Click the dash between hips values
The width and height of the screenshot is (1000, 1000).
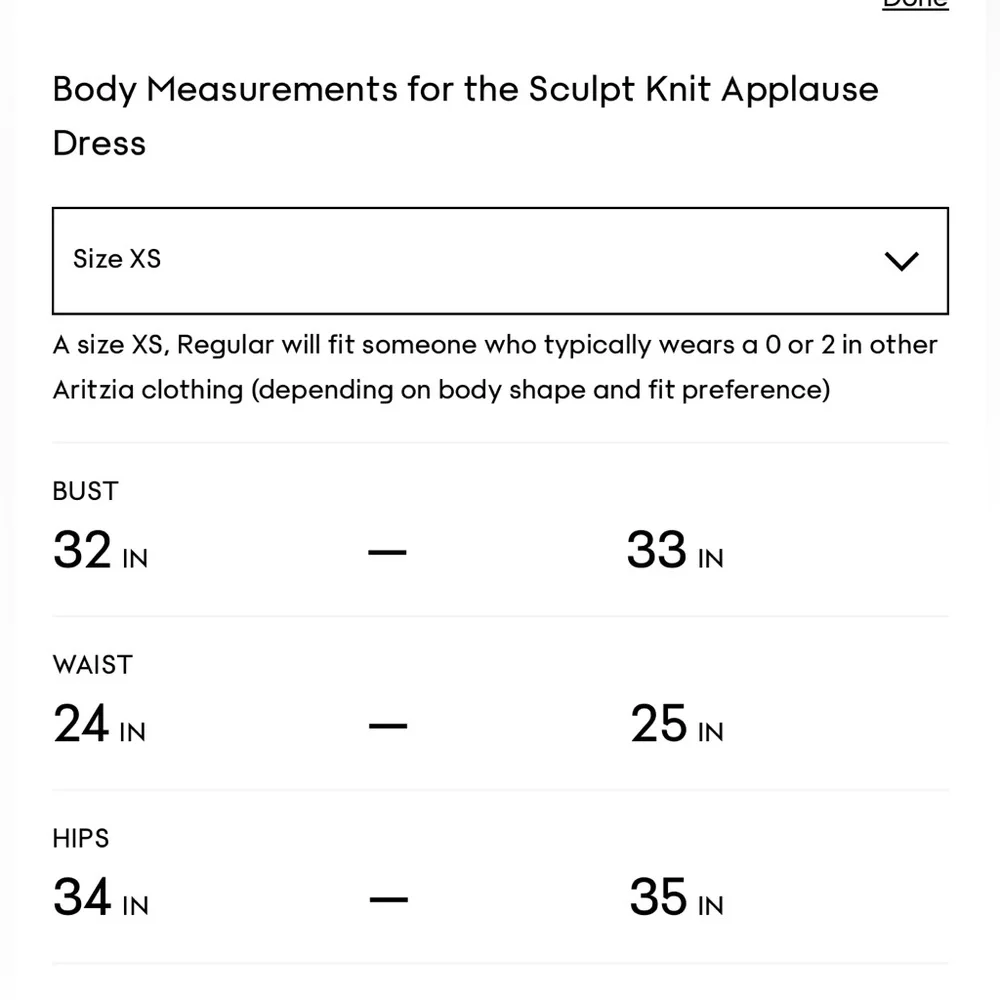pyautogui.click(x=387, y=898)
